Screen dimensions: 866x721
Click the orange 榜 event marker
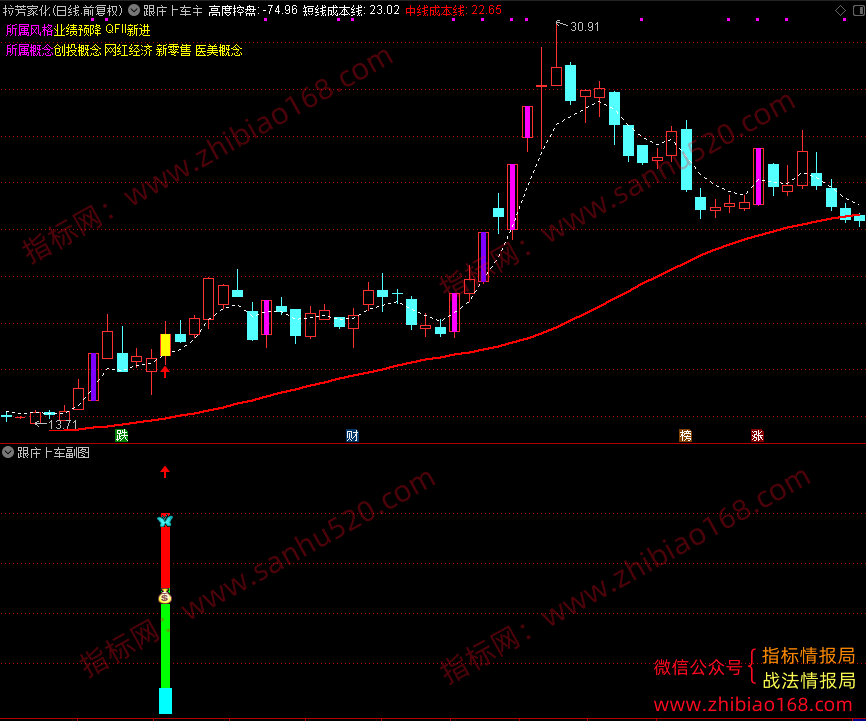(685, 435)
